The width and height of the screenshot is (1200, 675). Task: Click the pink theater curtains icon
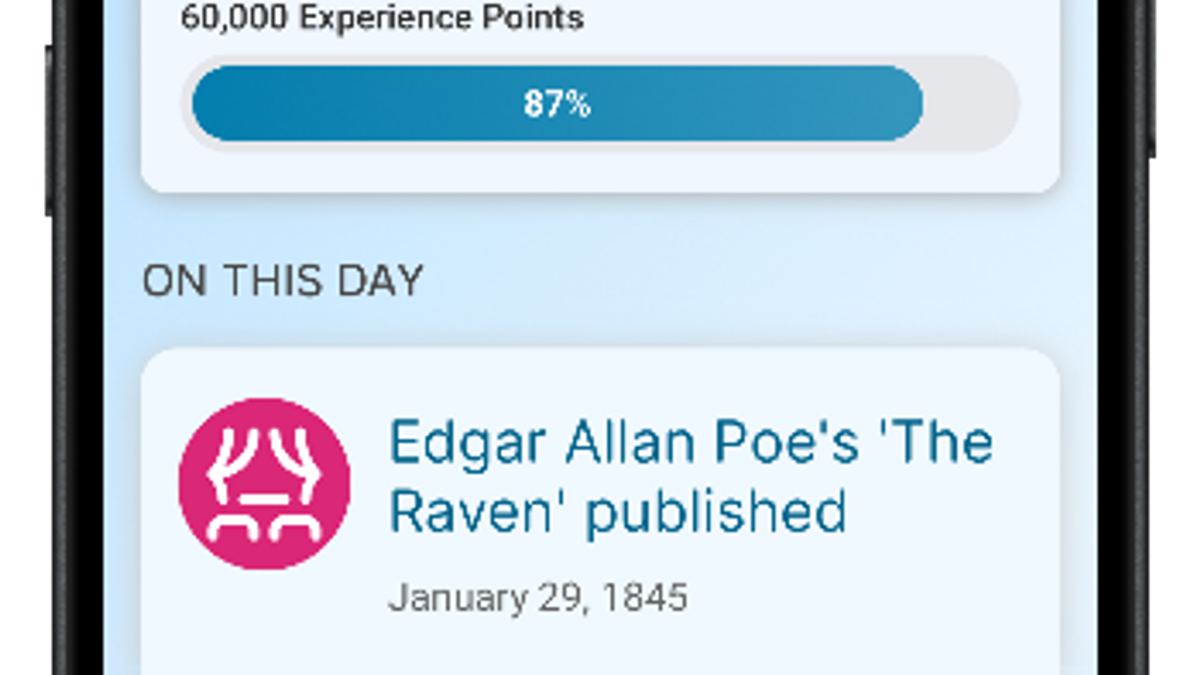click(264, 484)
